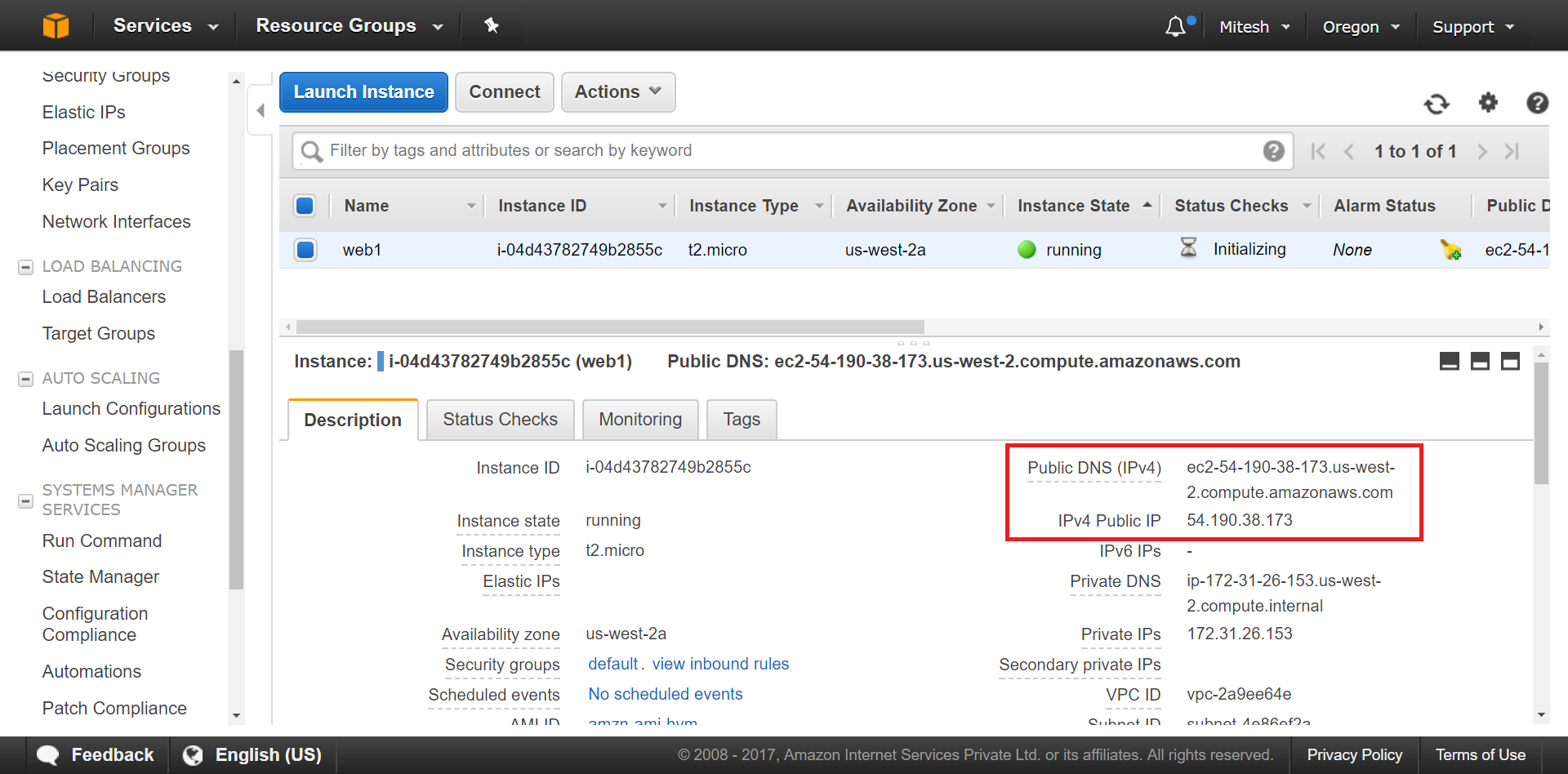Collapse the SYSTEMS MANAGER SERVICES section
1568x774 pixels.
tap(25, 500)
